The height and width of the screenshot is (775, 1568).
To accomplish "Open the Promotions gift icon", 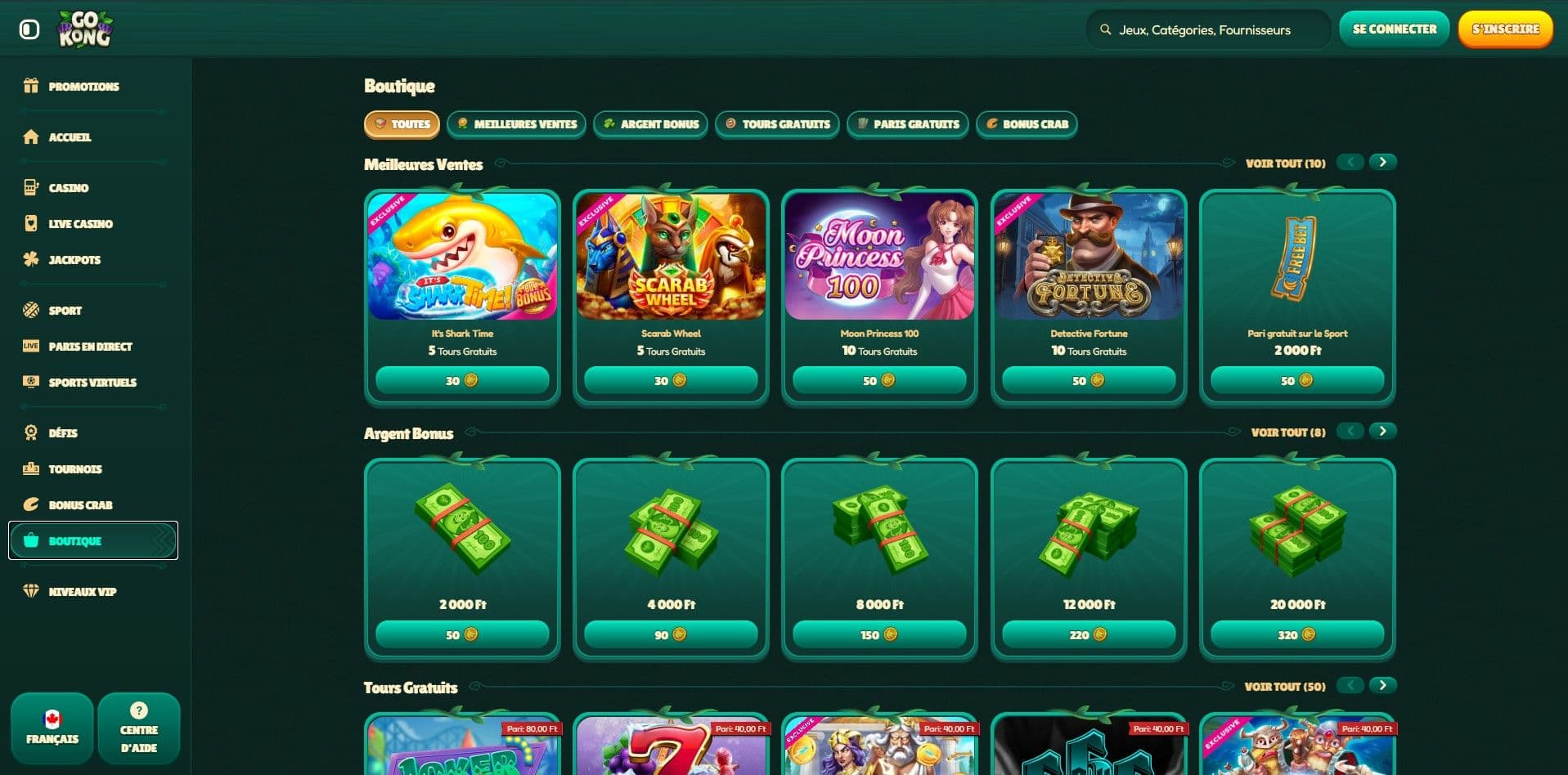I will click(x=31, y=86).
